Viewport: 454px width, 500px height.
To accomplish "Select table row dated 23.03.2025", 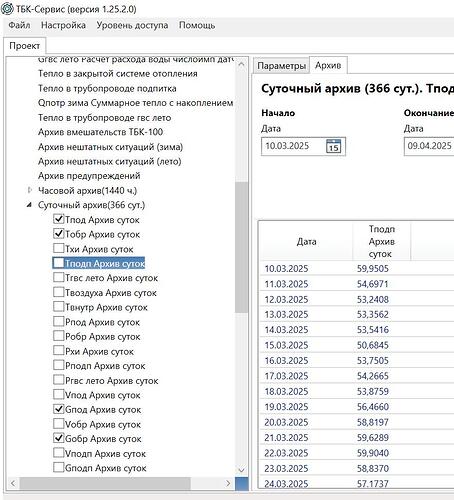I will 357,468.
